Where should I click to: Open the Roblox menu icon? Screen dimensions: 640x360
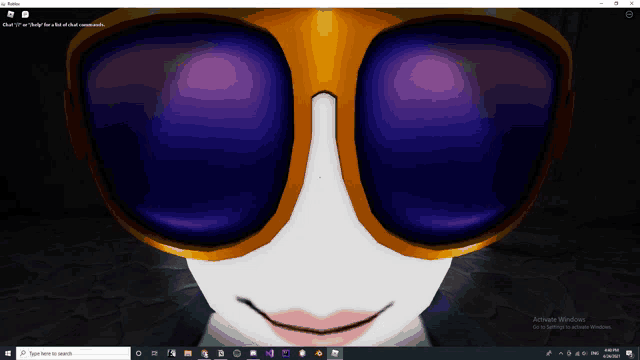pos(11,14)
